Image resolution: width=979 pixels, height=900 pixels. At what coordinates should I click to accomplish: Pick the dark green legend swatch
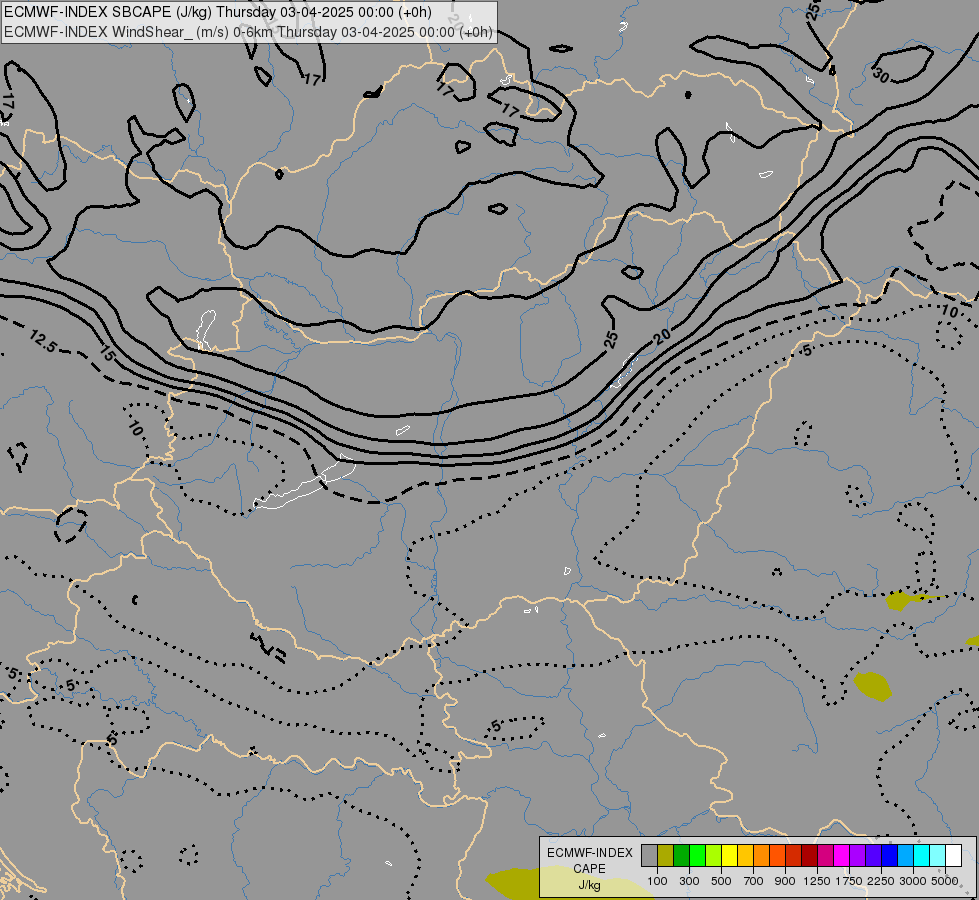tap(681, 856)
